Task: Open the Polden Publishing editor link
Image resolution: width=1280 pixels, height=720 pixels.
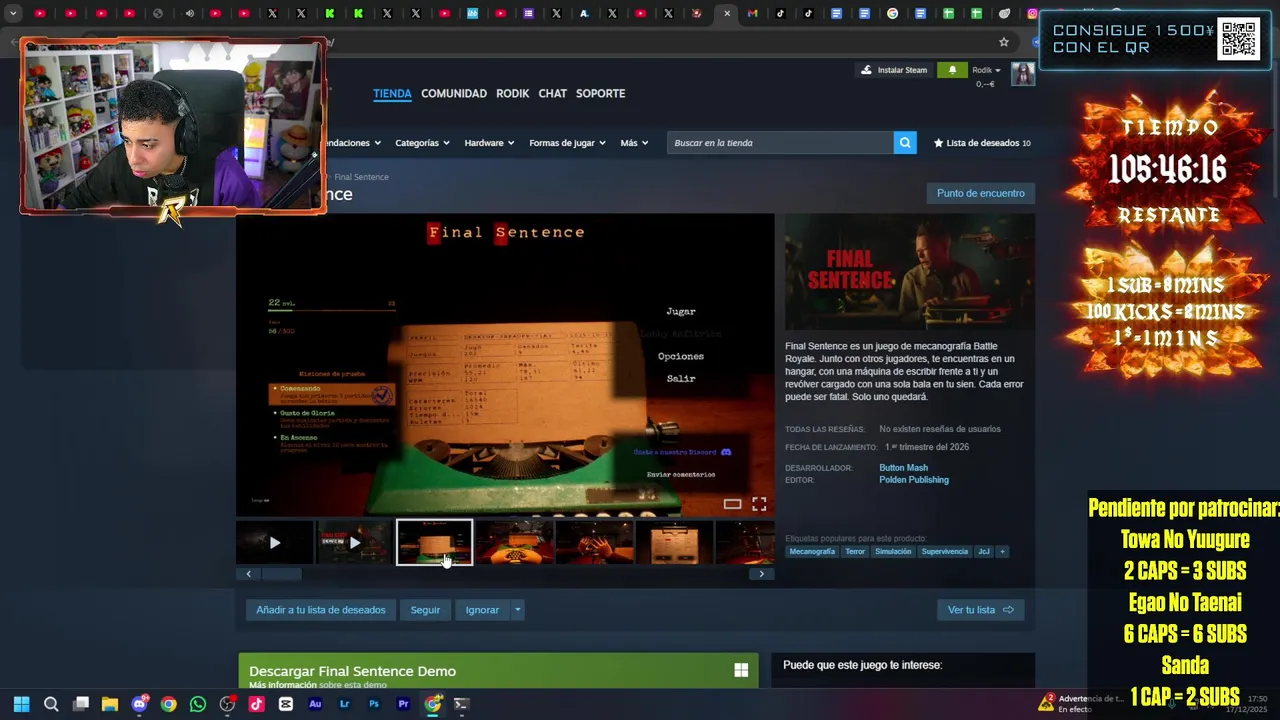Action: 914,480
